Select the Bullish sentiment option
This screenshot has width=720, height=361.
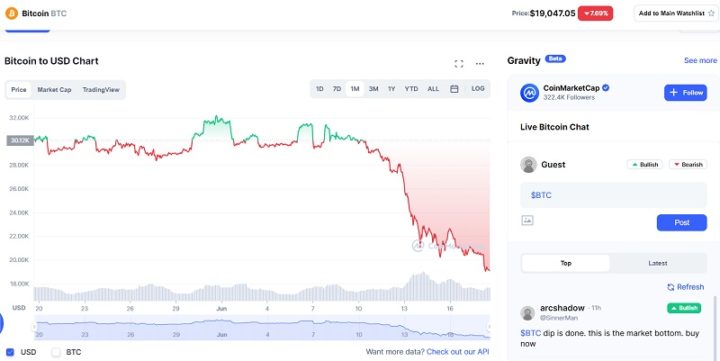pos(645,164)
